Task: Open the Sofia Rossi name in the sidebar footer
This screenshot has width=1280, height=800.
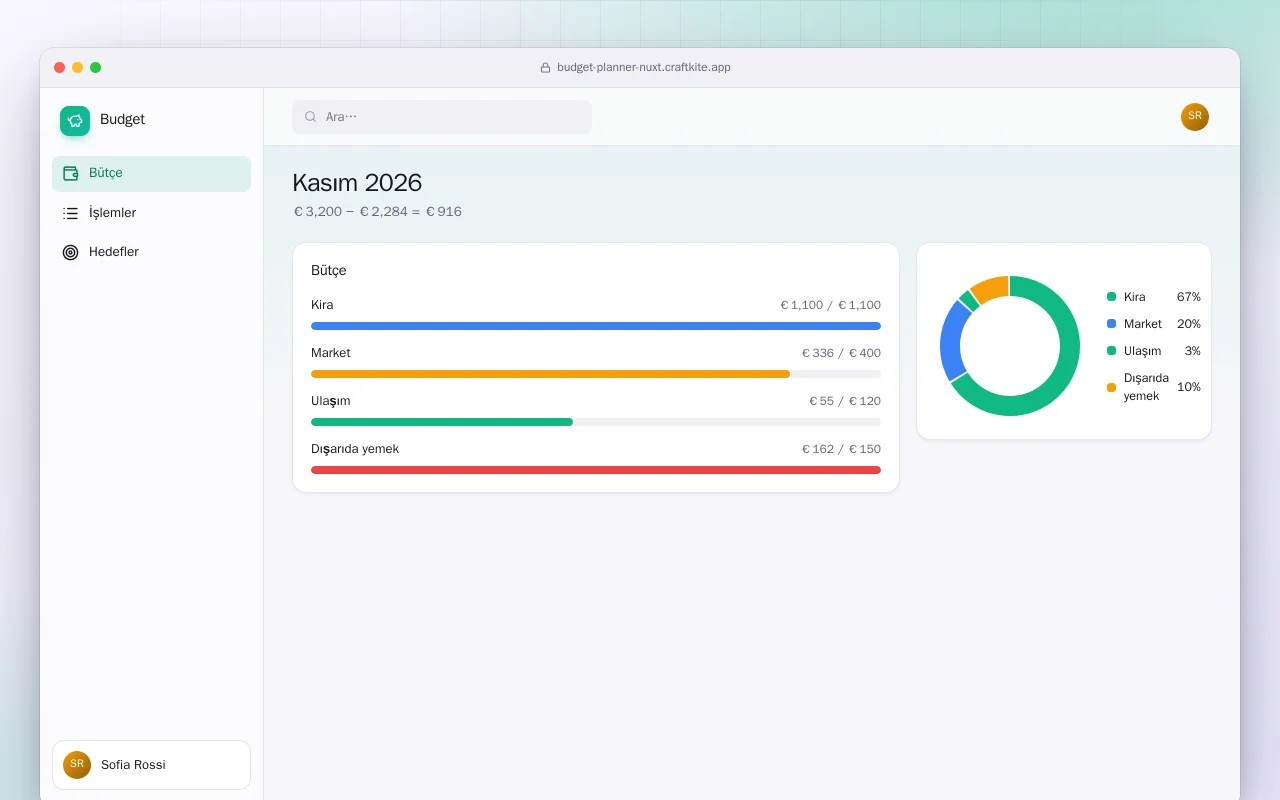Action: point(134,765)
